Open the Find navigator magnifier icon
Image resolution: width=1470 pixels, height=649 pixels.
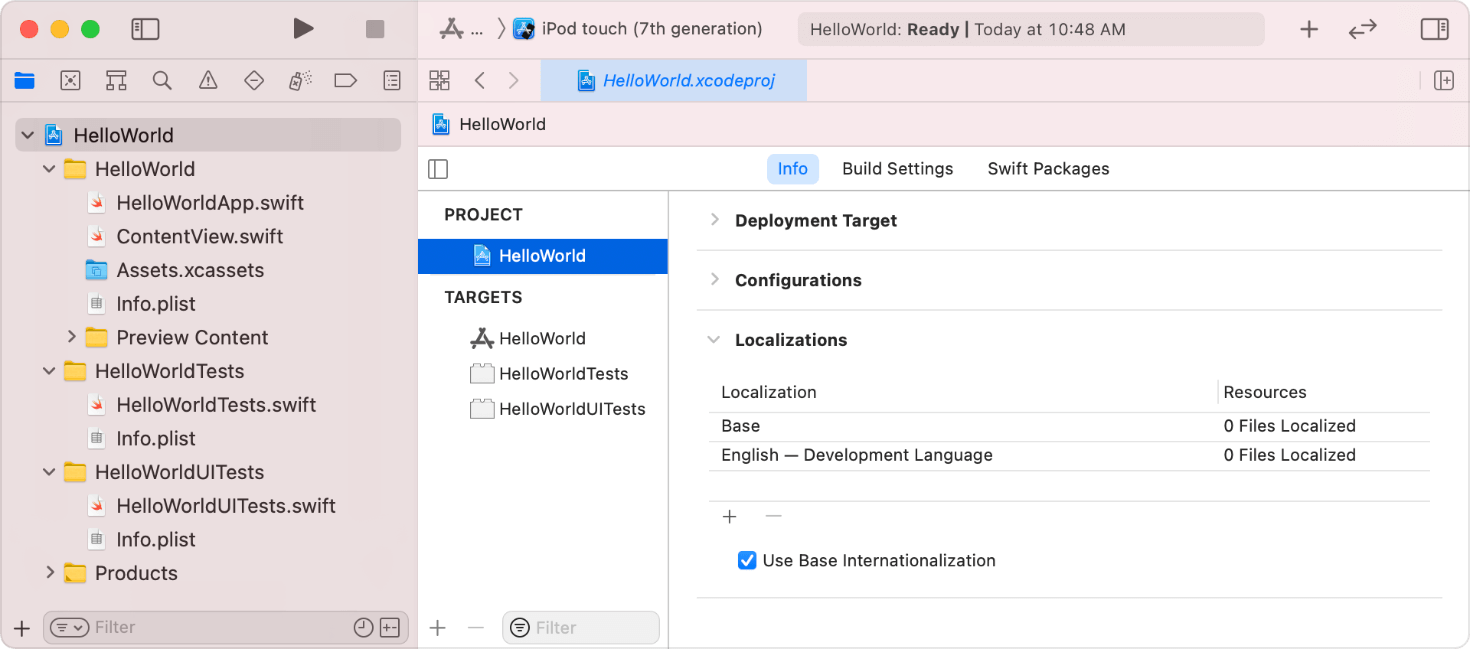162,81
